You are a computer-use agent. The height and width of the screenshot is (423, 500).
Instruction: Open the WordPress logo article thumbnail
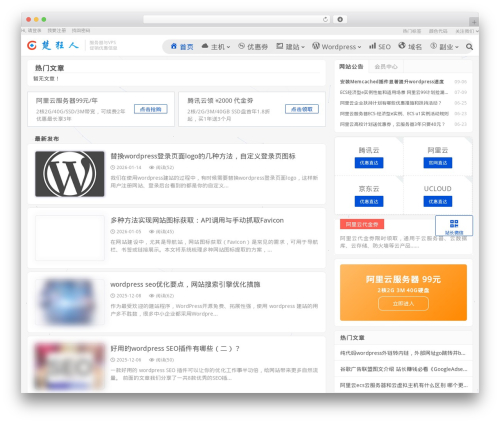pyautogui.click(x=70, y=174)
